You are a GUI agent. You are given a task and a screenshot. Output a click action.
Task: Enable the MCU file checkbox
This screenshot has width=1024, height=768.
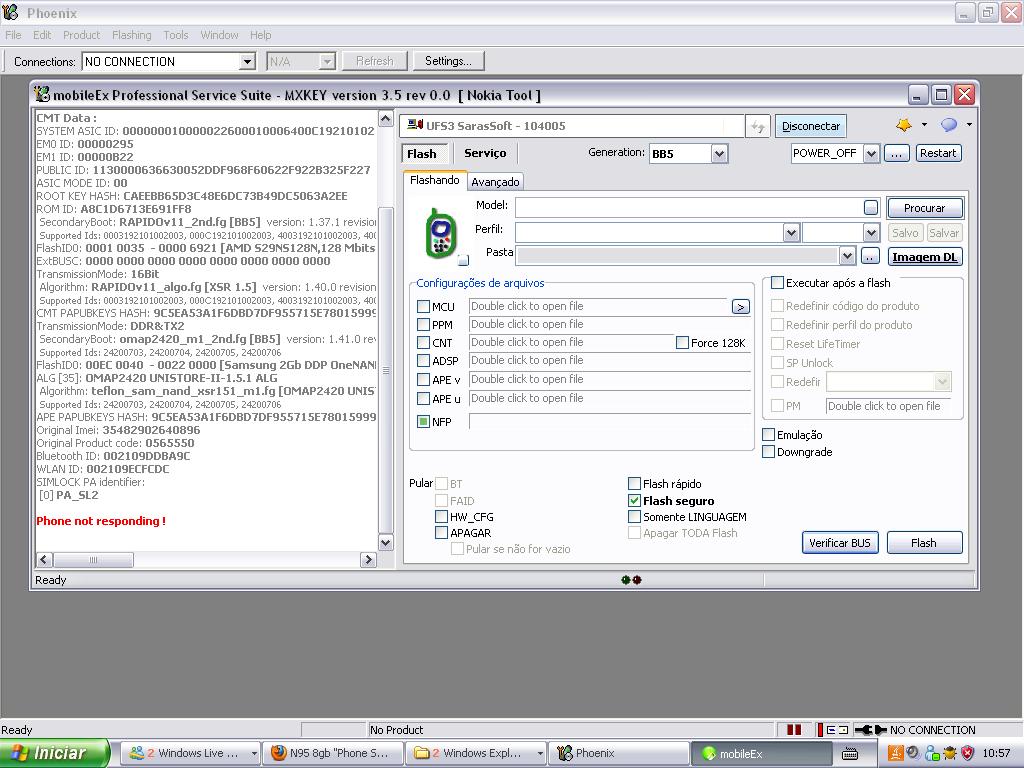[423, 306]
